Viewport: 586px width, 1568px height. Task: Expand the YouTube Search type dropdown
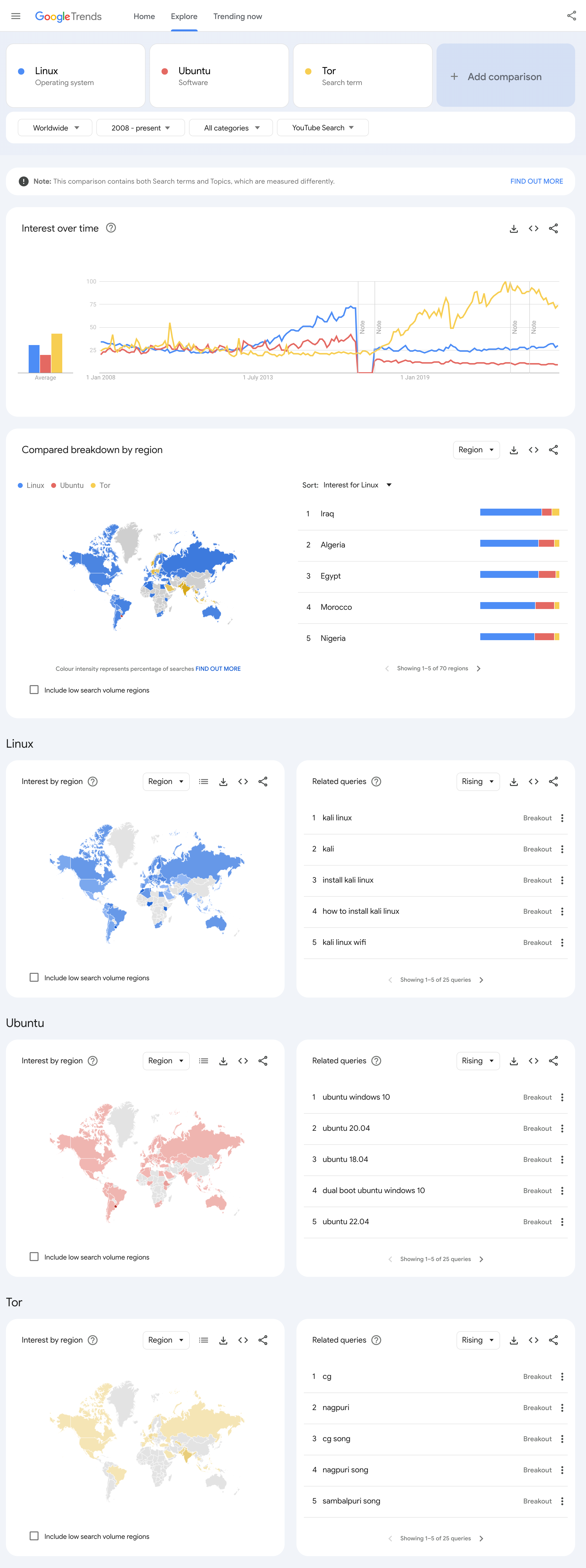click(x=322, y=128)
